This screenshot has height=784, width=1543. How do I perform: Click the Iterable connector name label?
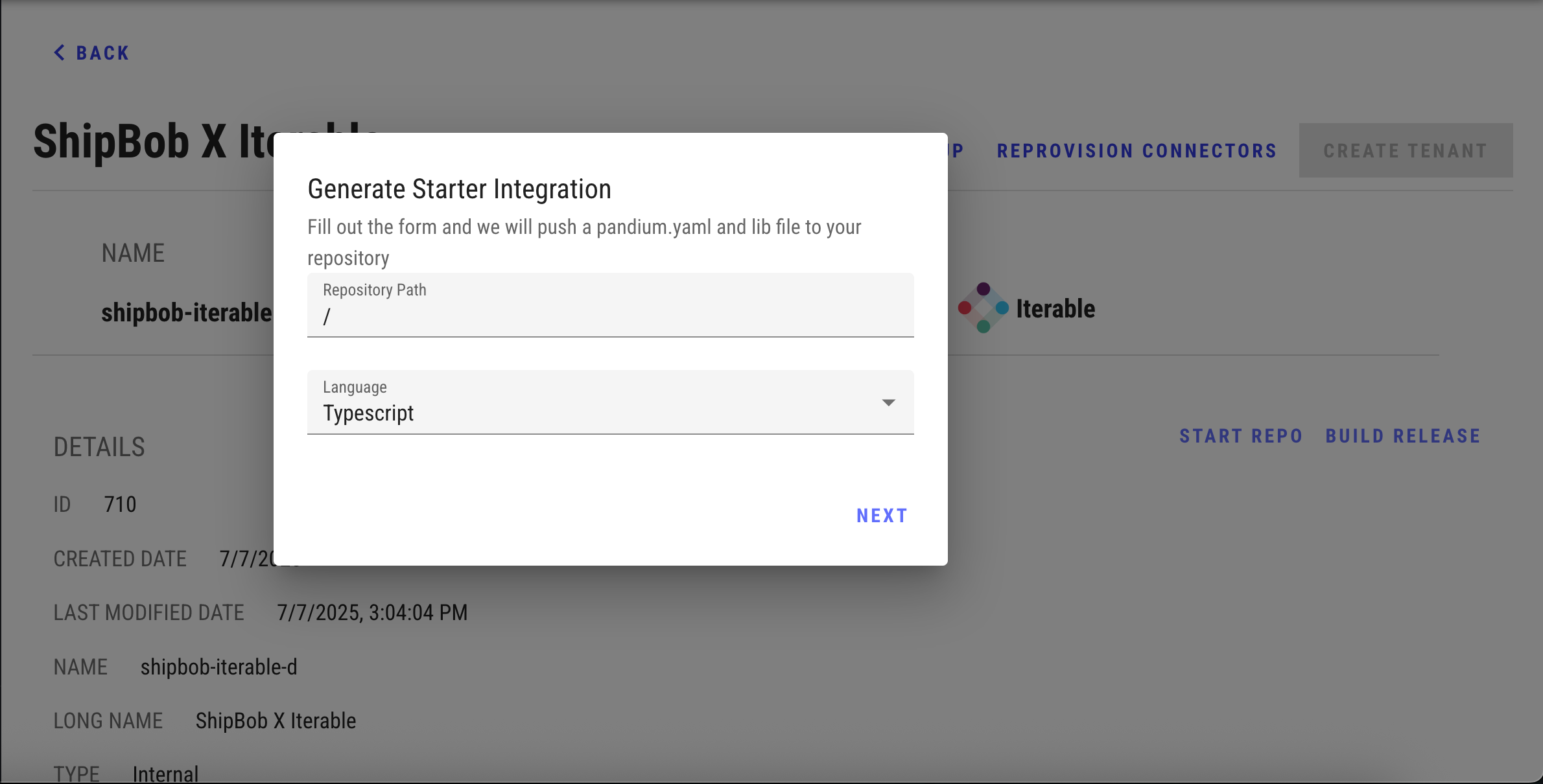[1055, 309]
